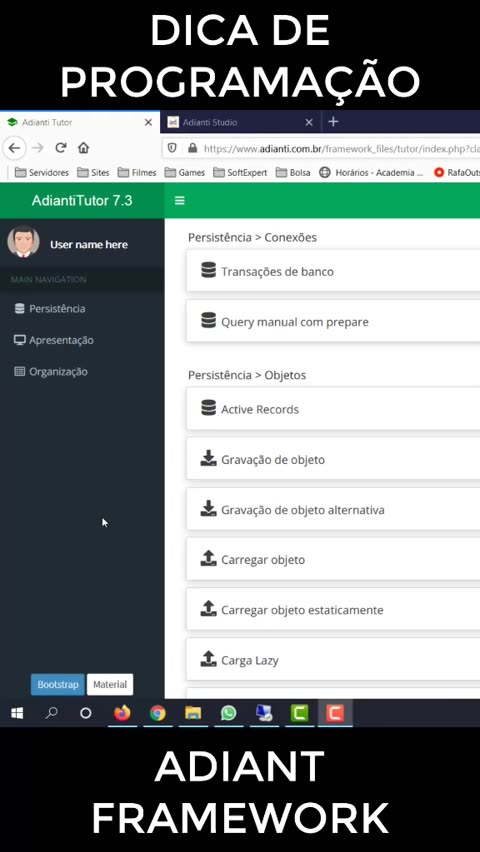The image size is (480, 852).
Task: Open the remote desktop taskbar icon
Action: (264, 713)
